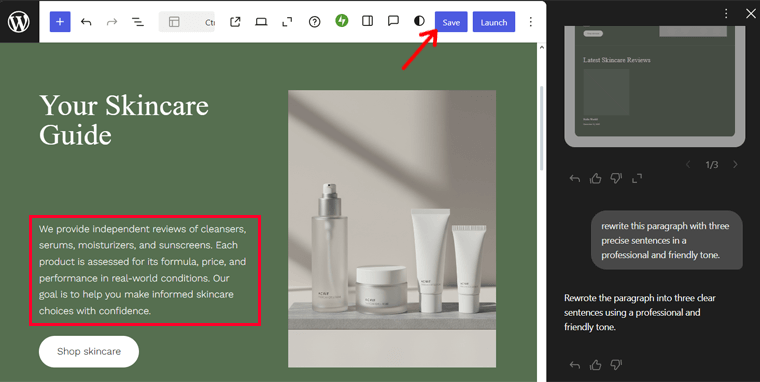Click the editor canvas vertical scrollbar
The height and width of the screenshot is (382, 760).
click(542, 128)
